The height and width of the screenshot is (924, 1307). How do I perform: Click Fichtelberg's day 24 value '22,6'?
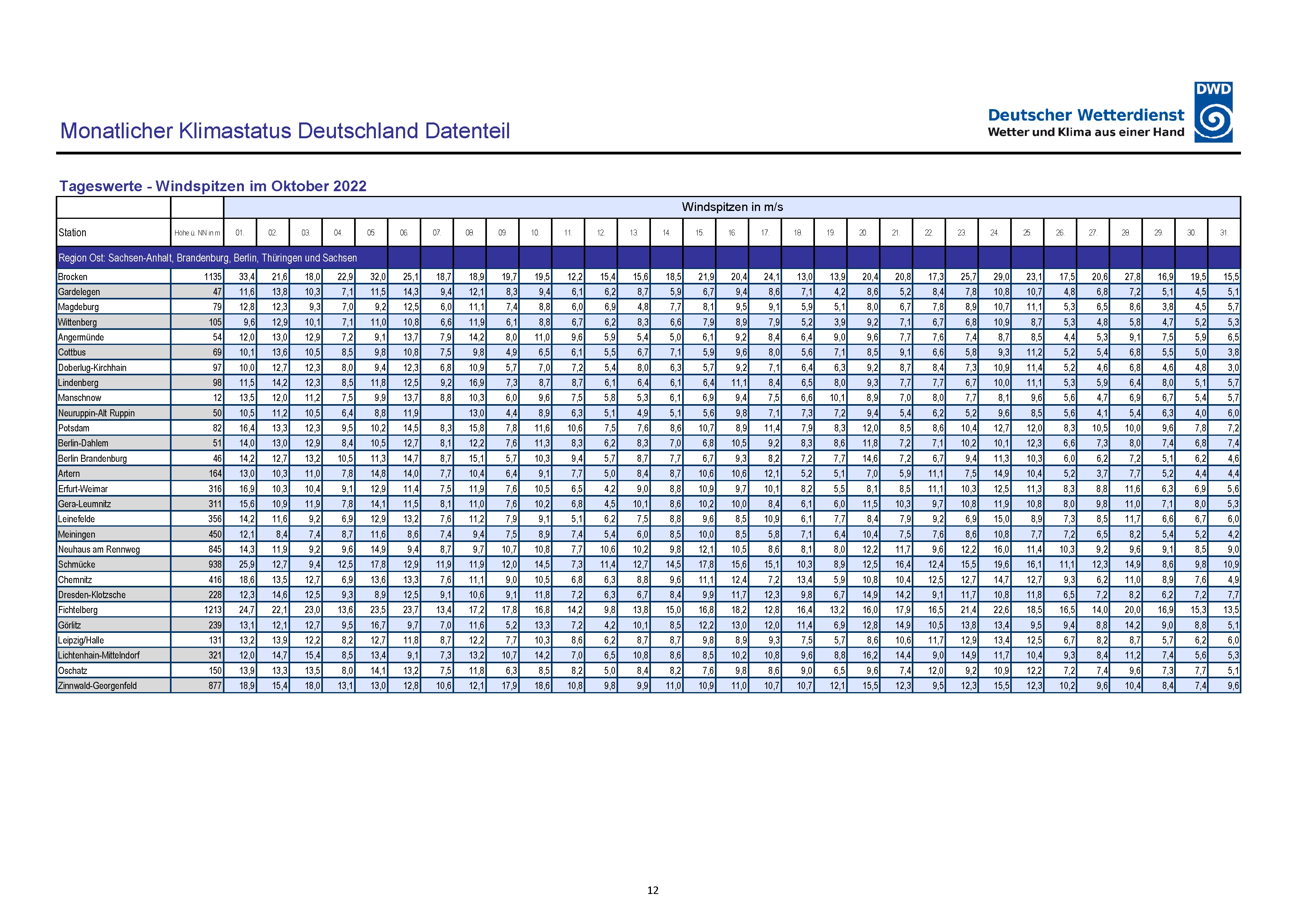pos(1001,610)
